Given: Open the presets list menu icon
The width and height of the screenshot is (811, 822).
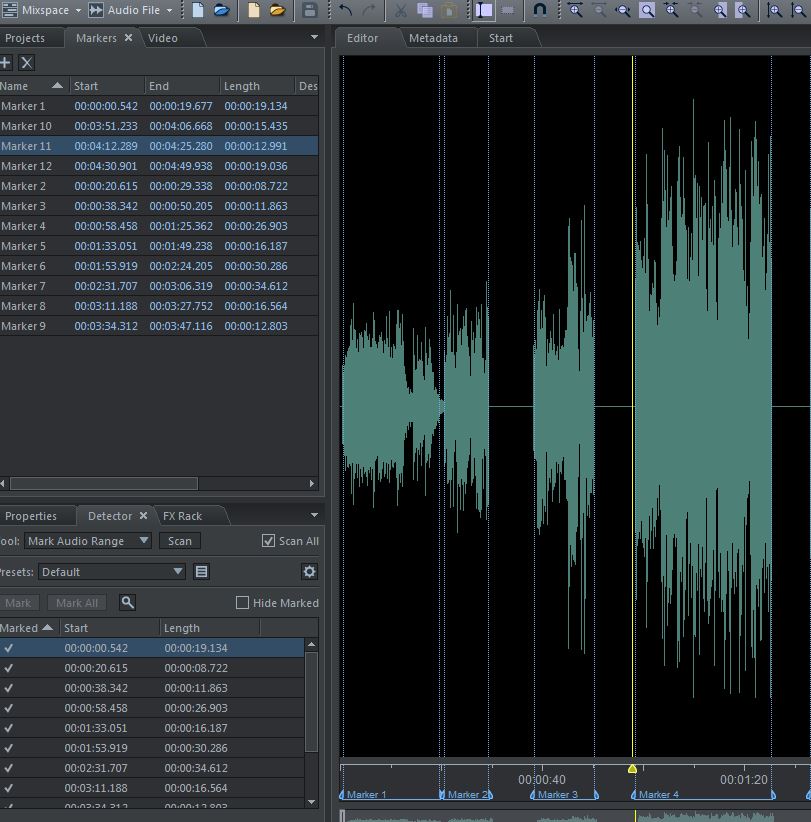Looking at the screenshot, I should click(x=201, y=572).
